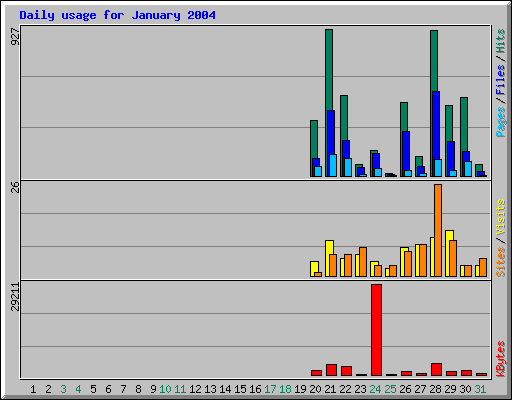Screen dimensions: 512x400
Task: Click the yellow "Visits" legend label
Action: coord(500,217)
